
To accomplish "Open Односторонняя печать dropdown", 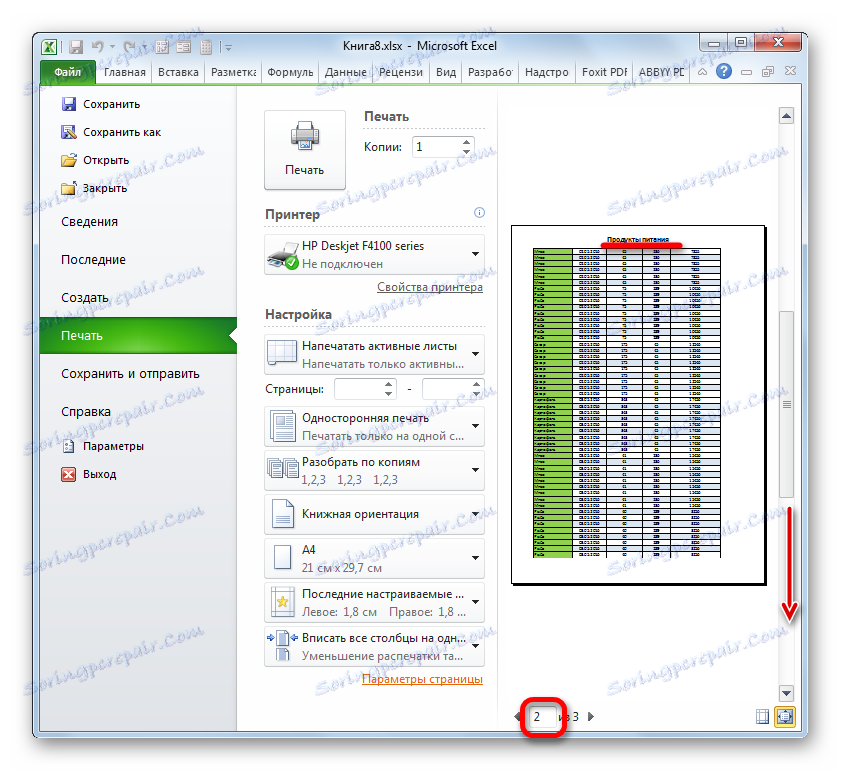I will tap(374, 427).
